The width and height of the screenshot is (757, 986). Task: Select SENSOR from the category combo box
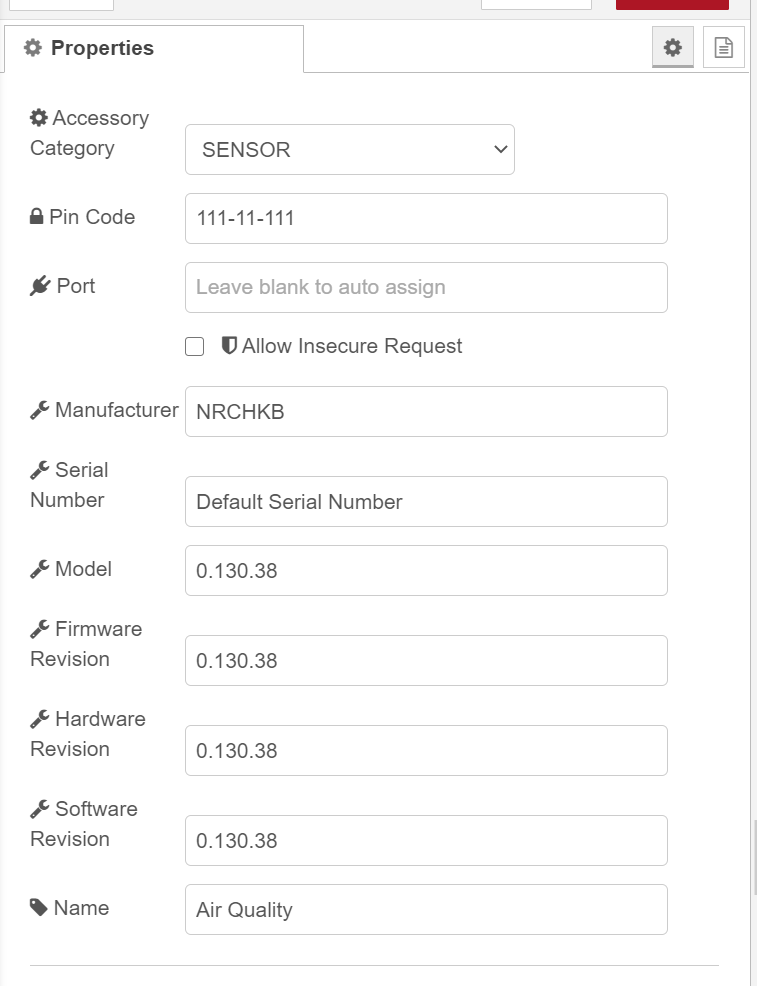(350, 148)
